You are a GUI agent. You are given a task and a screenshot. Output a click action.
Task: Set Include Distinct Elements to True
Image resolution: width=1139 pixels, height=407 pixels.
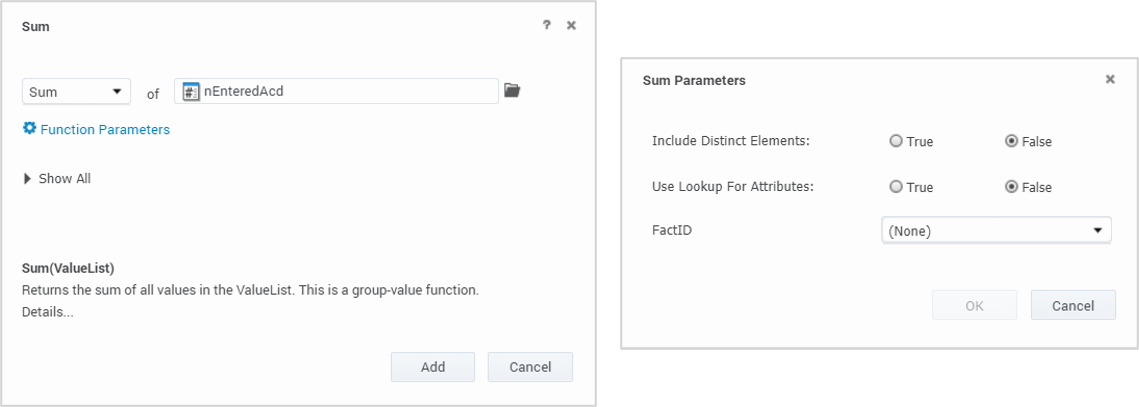(896, 141)
